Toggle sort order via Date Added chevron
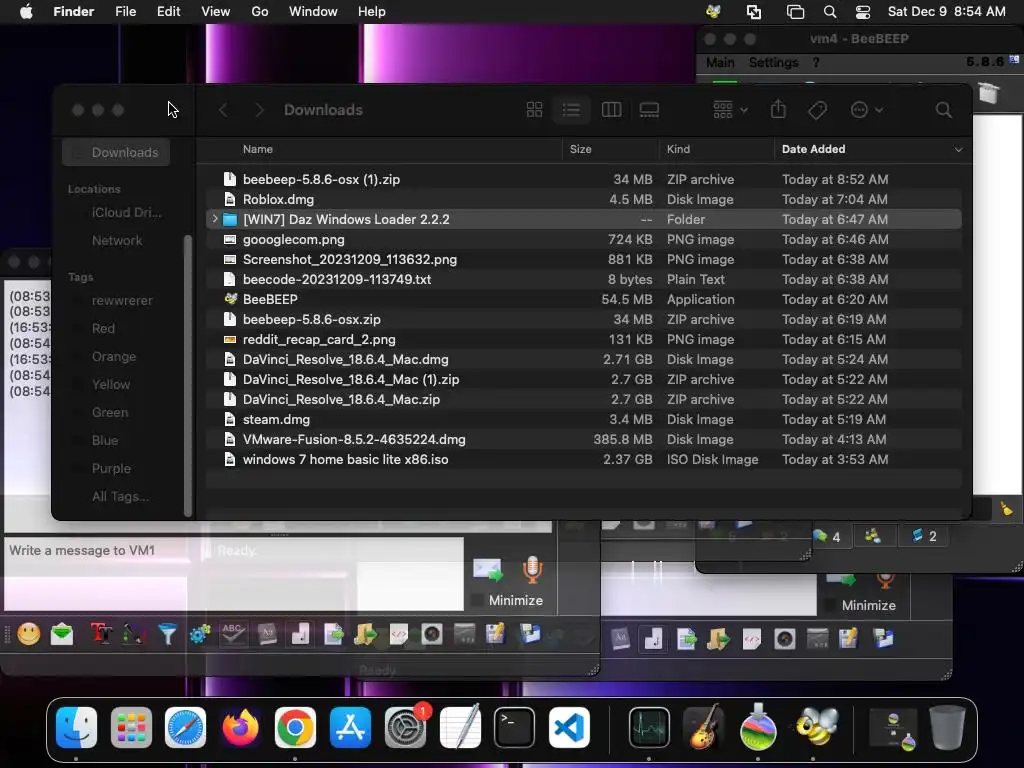 tap(958, 150)
